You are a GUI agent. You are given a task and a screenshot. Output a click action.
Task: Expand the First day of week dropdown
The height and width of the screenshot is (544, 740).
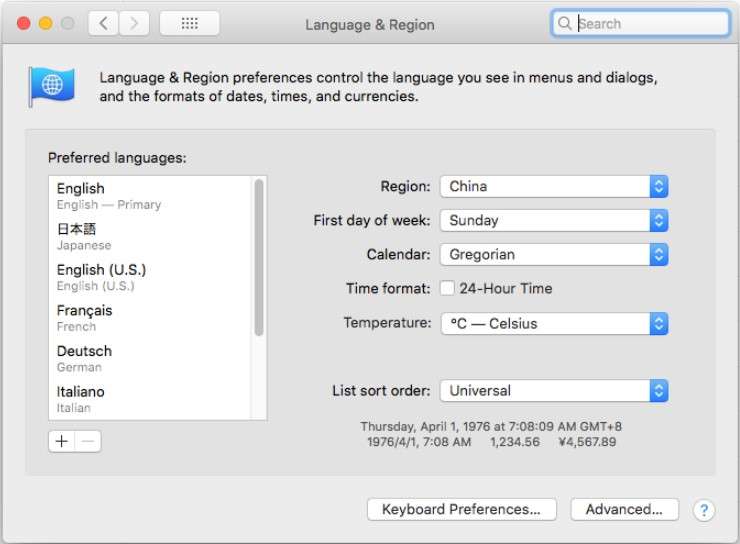click(x=554, y=220)
